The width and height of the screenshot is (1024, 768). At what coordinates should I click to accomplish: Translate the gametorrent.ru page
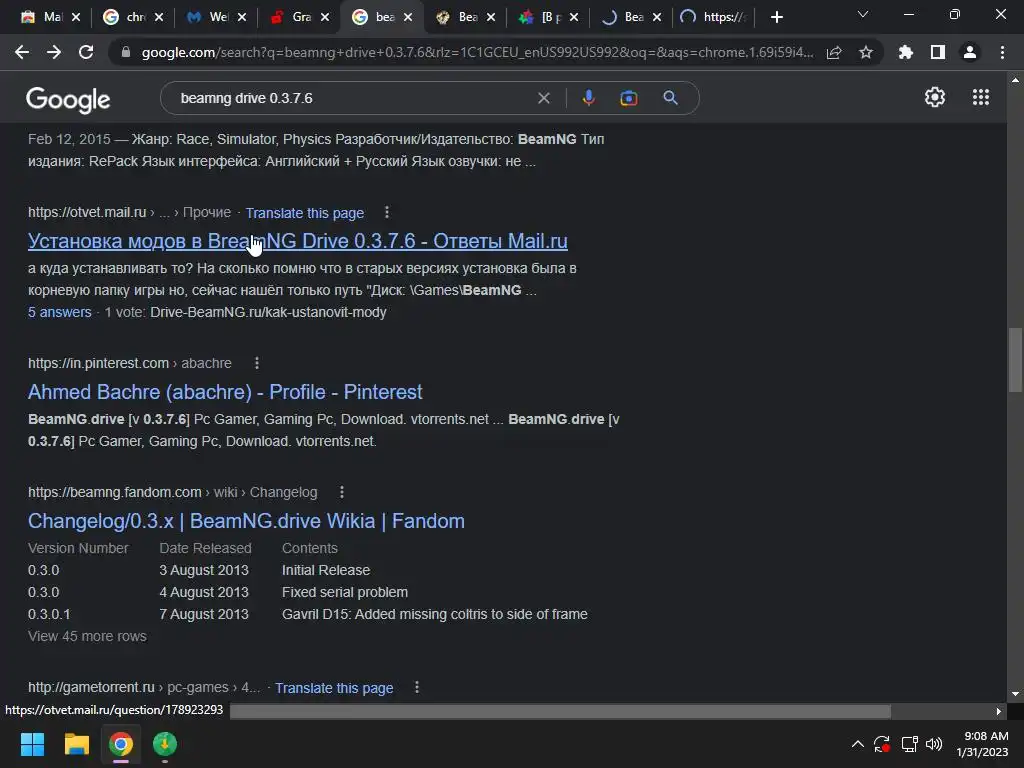tap(334, 688)
